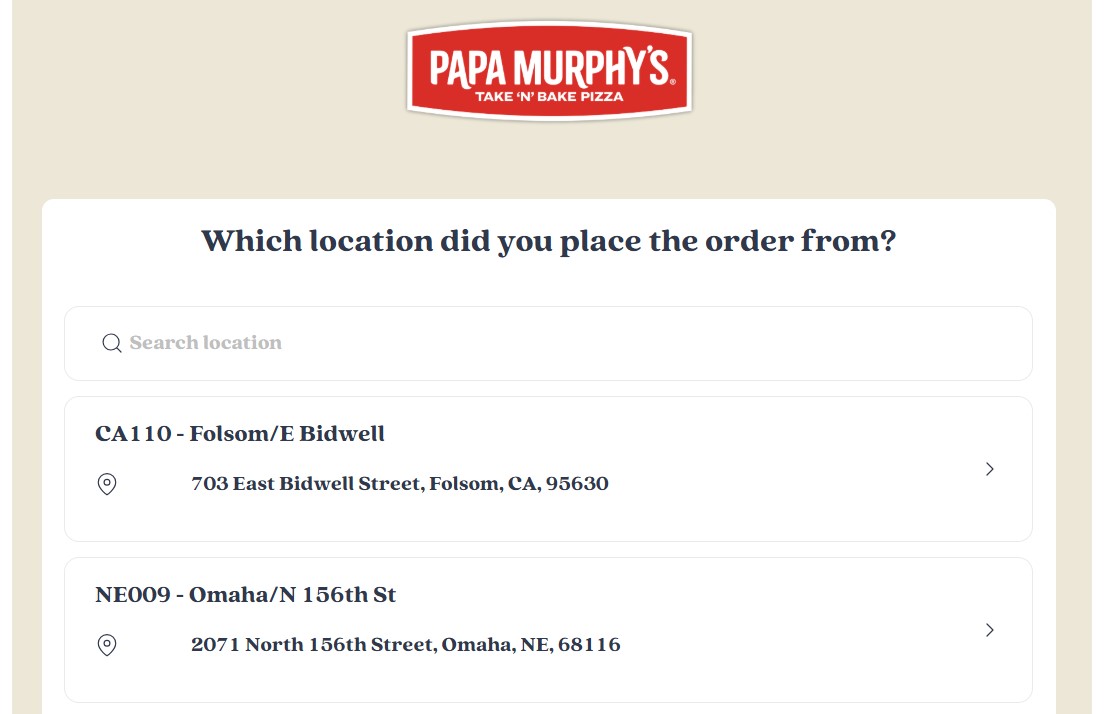Click the 95630 ZIP code text

coord(577,484)
